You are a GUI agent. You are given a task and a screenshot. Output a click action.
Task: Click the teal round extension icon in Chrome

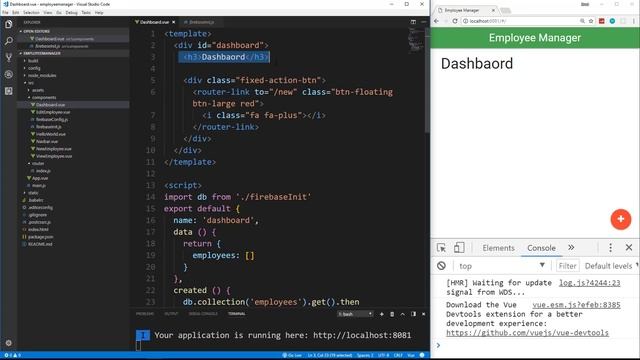(x=612, y=21)
